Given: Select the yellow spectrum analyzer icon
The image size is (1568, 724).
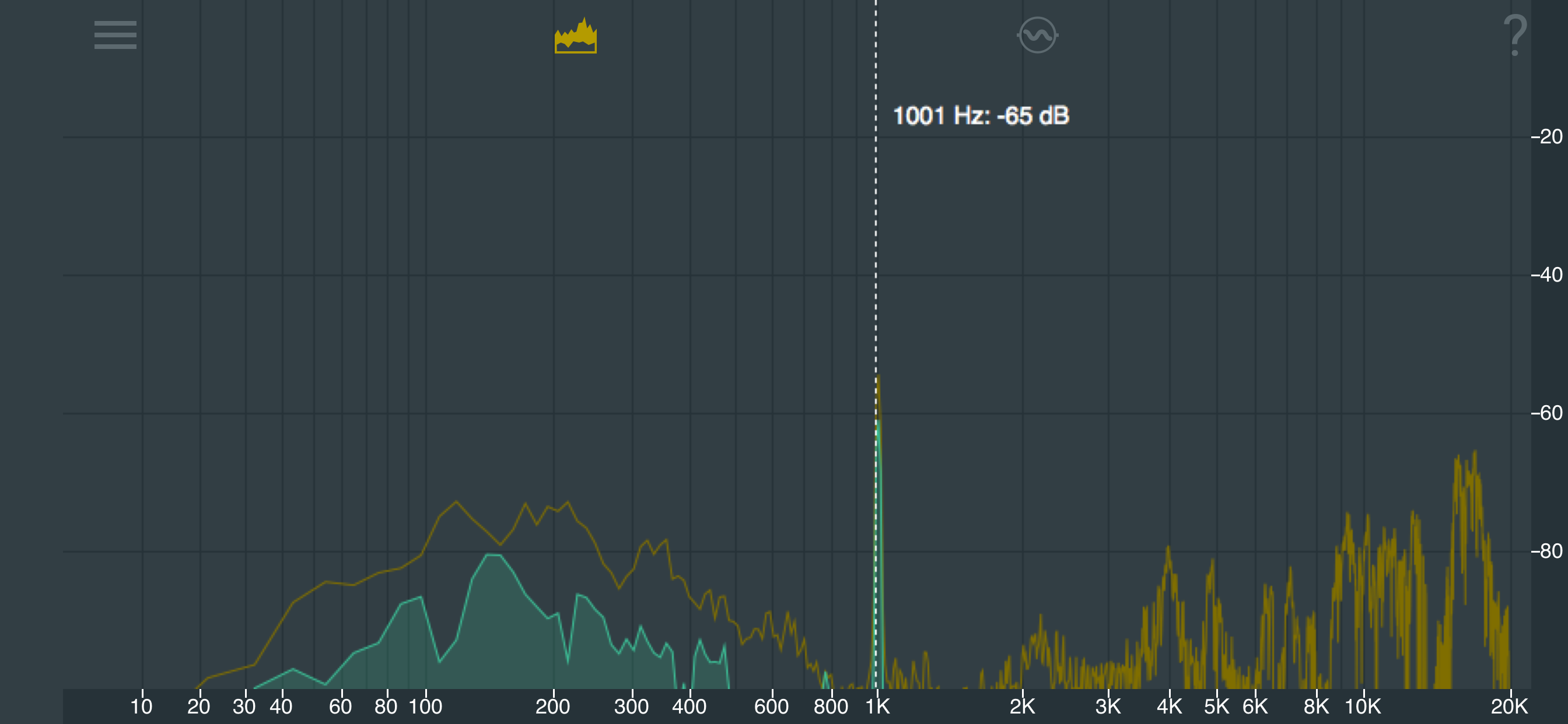Looking at the screenshot, I should point(575,36).
